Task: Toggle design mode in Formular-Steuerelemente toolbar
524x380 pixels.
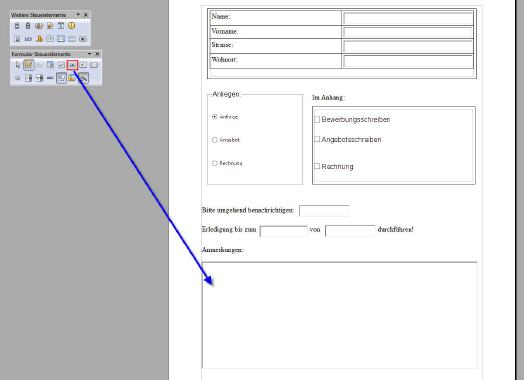Action: [29, 65]
